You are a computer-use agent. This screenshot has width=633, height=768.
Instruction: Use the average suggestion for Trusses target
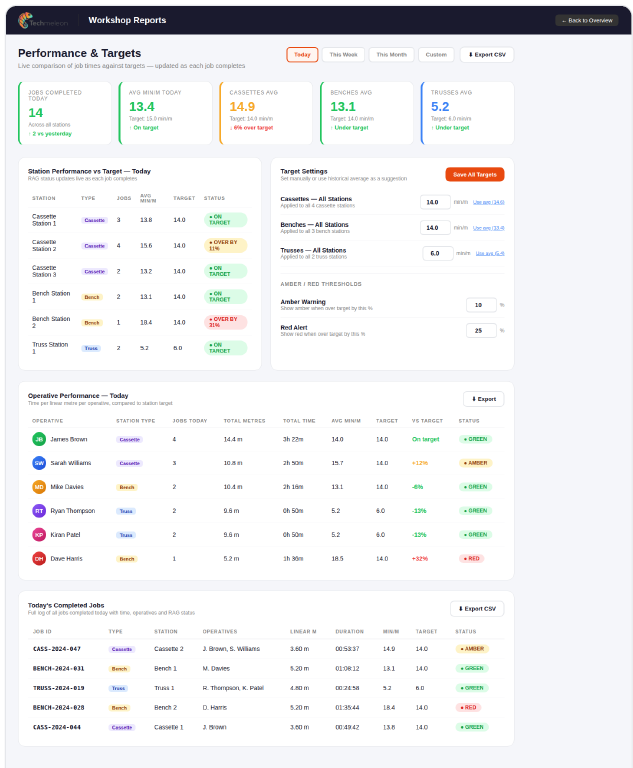click(x=490, y=253)
